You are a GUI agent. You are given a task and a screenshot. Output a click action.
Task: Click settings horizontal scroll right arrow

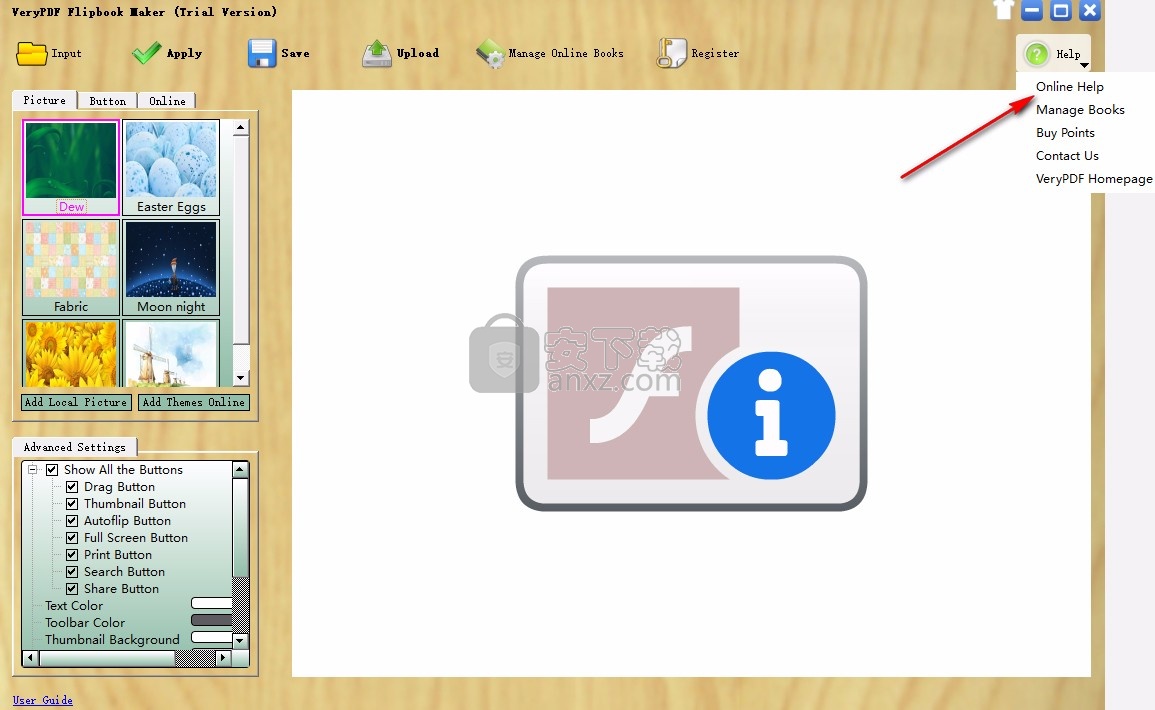click(223, 658)
